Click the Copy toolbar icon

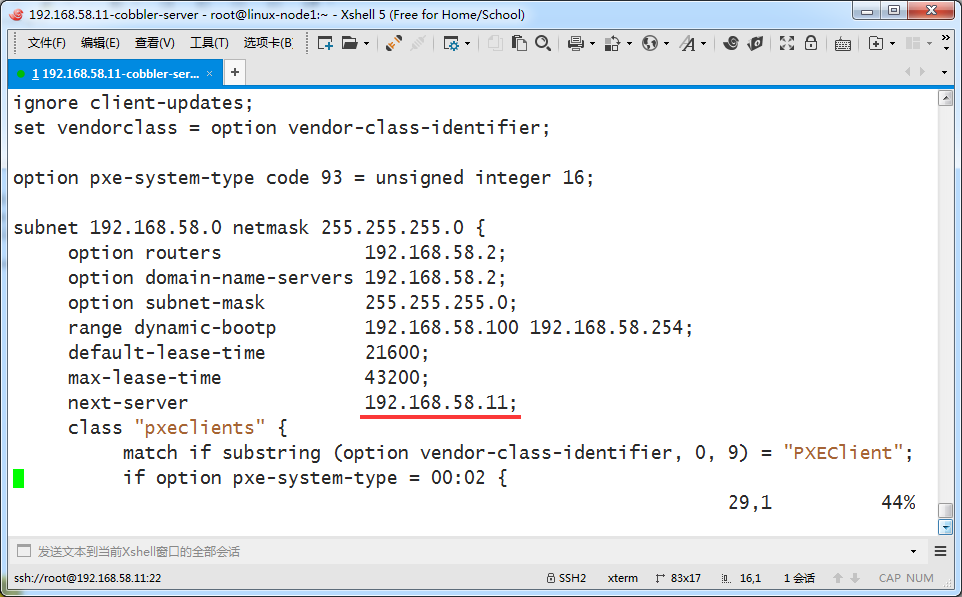coord(495,43)
